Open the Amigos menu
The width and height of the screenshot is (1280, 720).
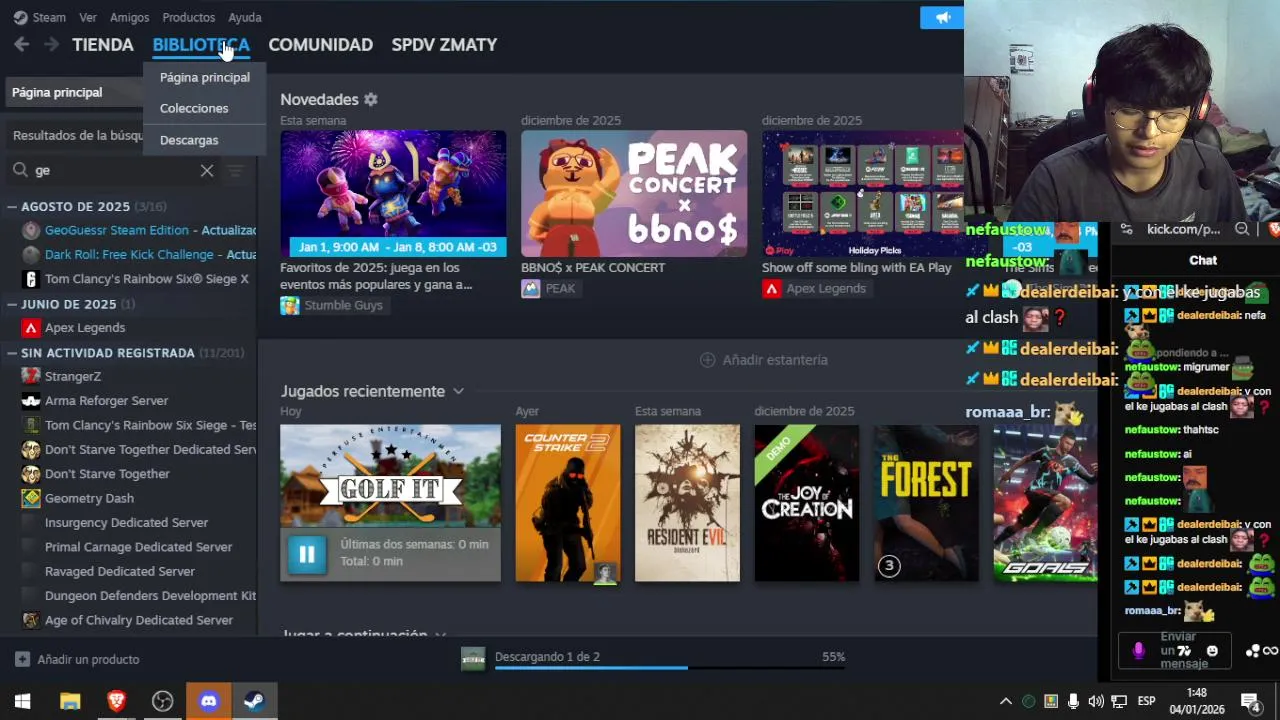pos(130,17)
